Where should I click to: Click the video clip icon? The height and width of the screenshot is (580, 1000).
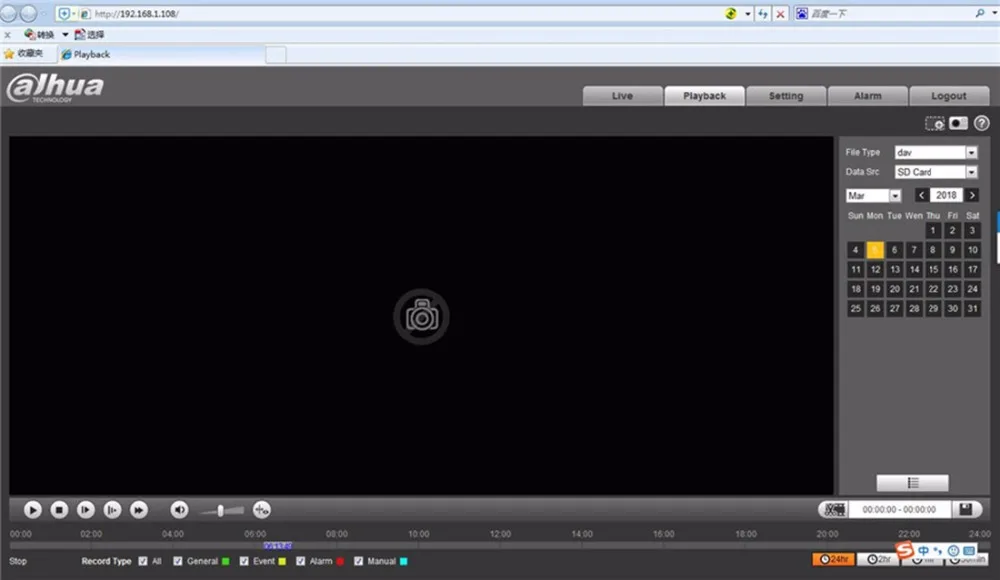coord(834,509)
